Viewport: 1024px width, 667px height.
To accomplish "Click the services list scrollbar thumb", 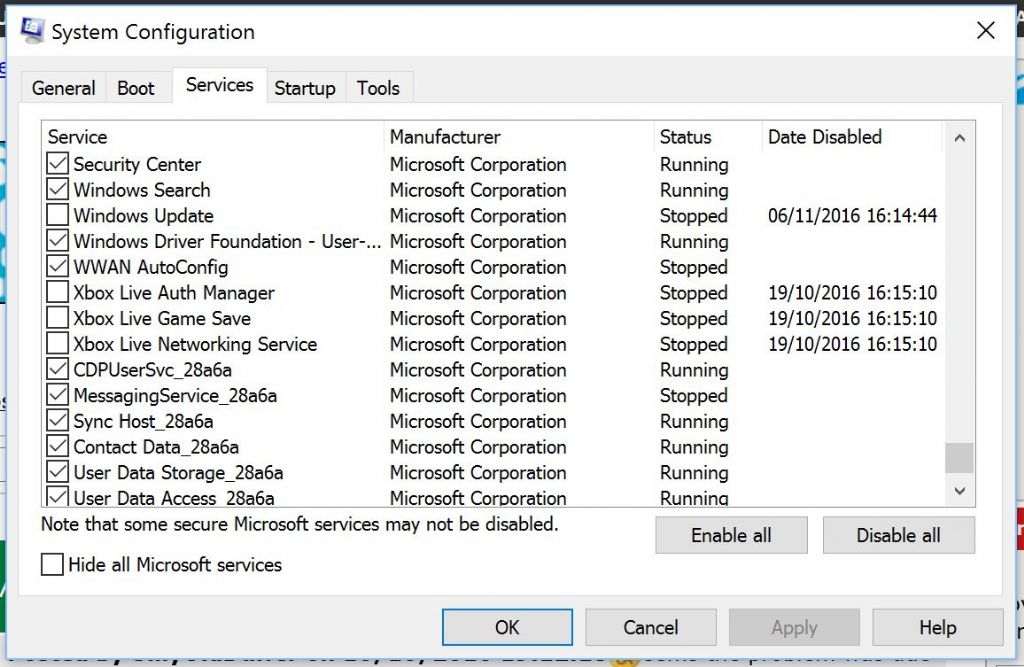I will [959, 457].
